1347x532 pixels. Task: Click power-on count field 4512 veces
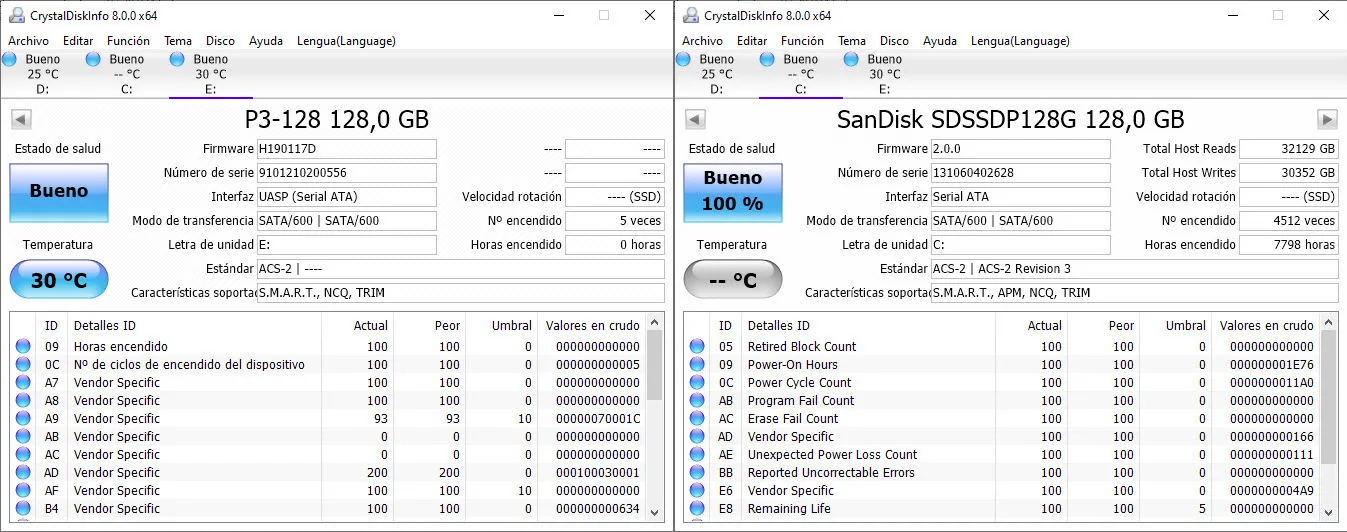(x=1288, y=221)
